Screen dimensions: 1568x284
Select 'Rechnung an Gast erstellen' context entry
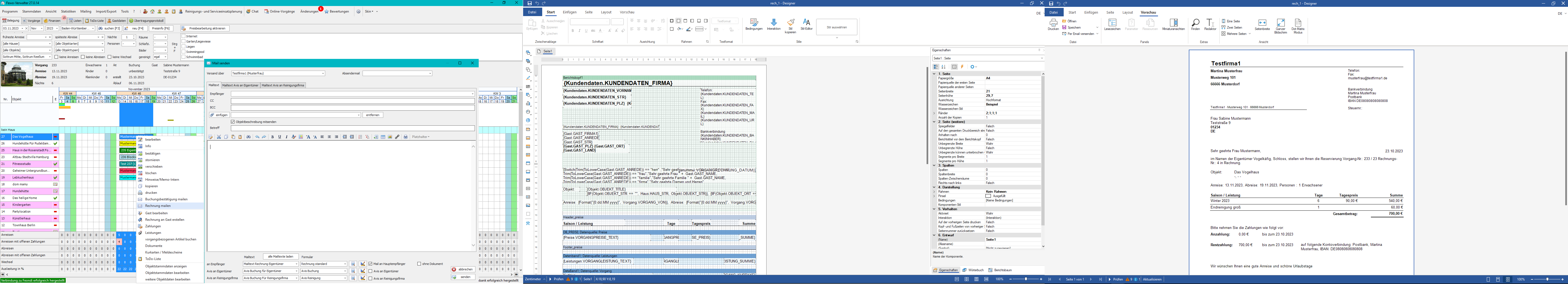(164, 219)
